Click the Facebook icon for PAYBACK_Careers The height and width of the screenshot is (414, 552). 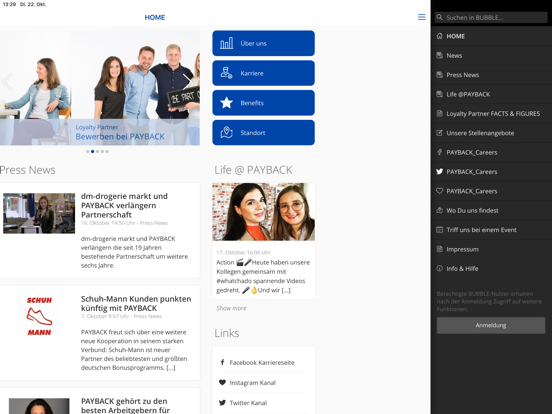coord(439,152)
